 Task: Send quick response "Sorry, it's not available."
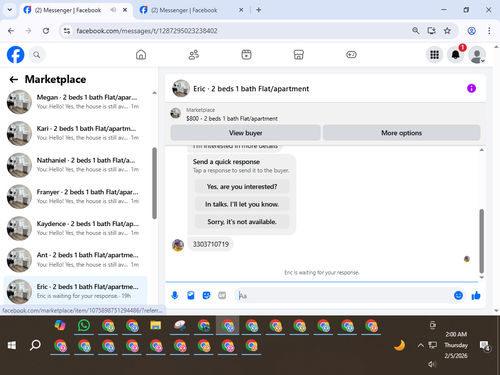coord(242,222)
